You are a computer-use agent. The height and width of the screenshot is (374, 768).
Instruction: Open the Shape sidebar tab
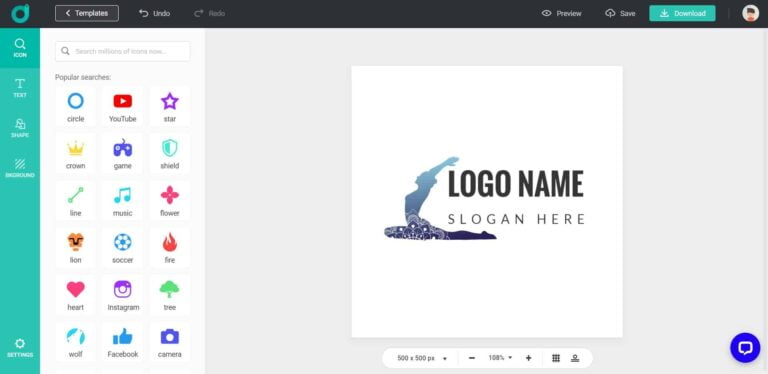coord(20,128)
